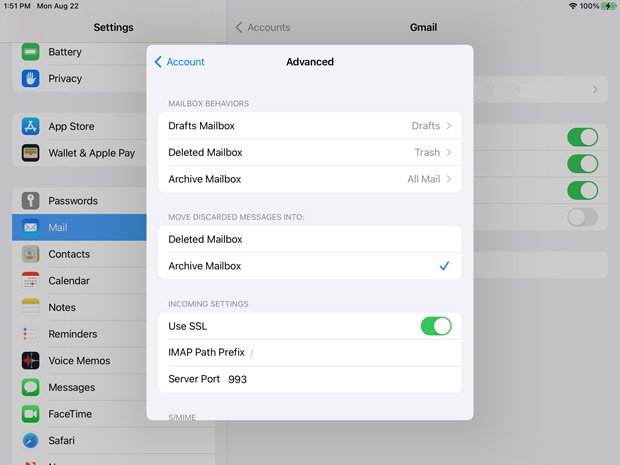
Task: Tap the Passwords key icon
Action: click(30, 200)
